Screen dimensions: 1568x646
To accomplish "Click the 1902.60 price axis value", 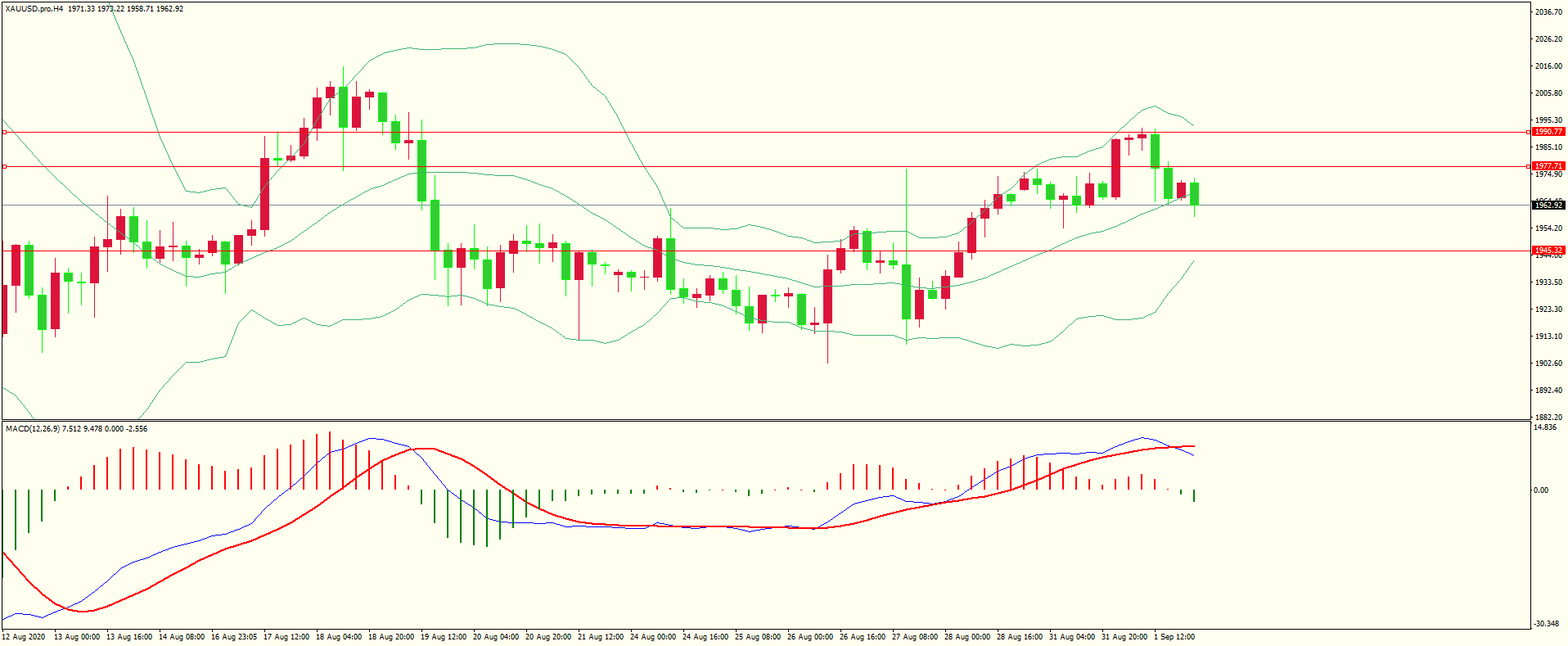I will 1548,364.
